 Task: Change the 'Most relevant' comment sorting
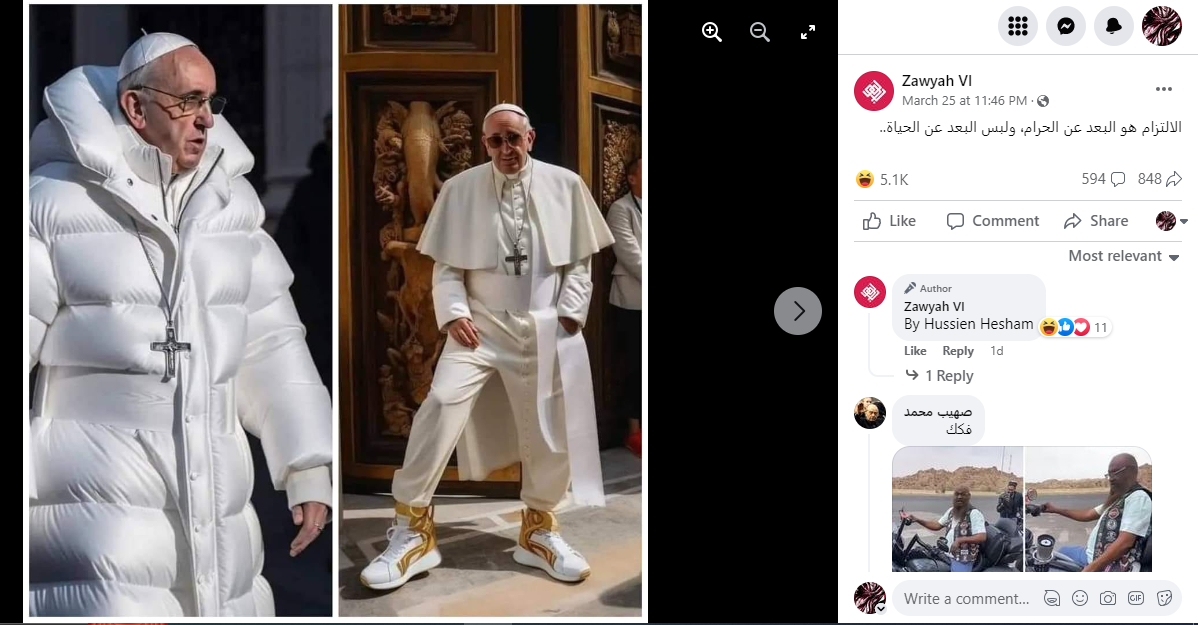click(1115, 256)
